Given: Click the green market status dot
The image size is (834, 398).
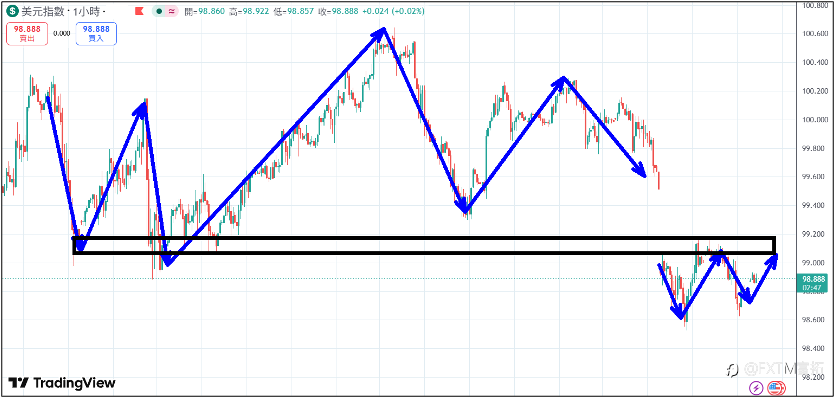Looking at the screenshot, I should 159,11.
